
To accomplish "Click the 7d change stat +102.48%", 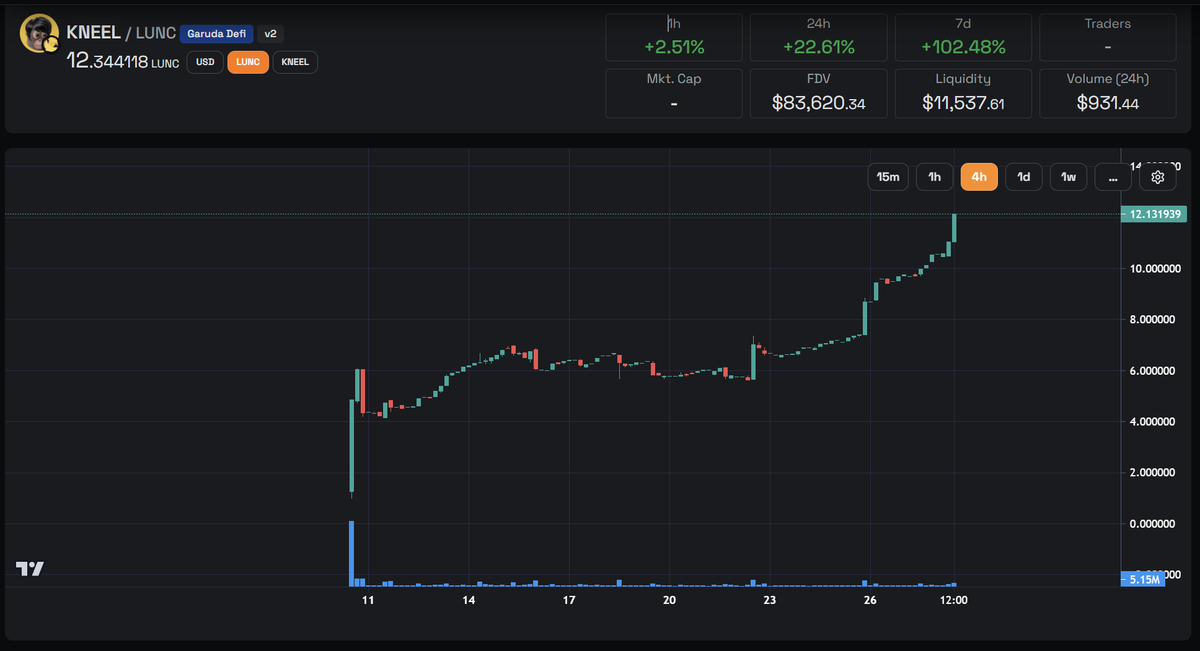I will [x=963, y=38].
